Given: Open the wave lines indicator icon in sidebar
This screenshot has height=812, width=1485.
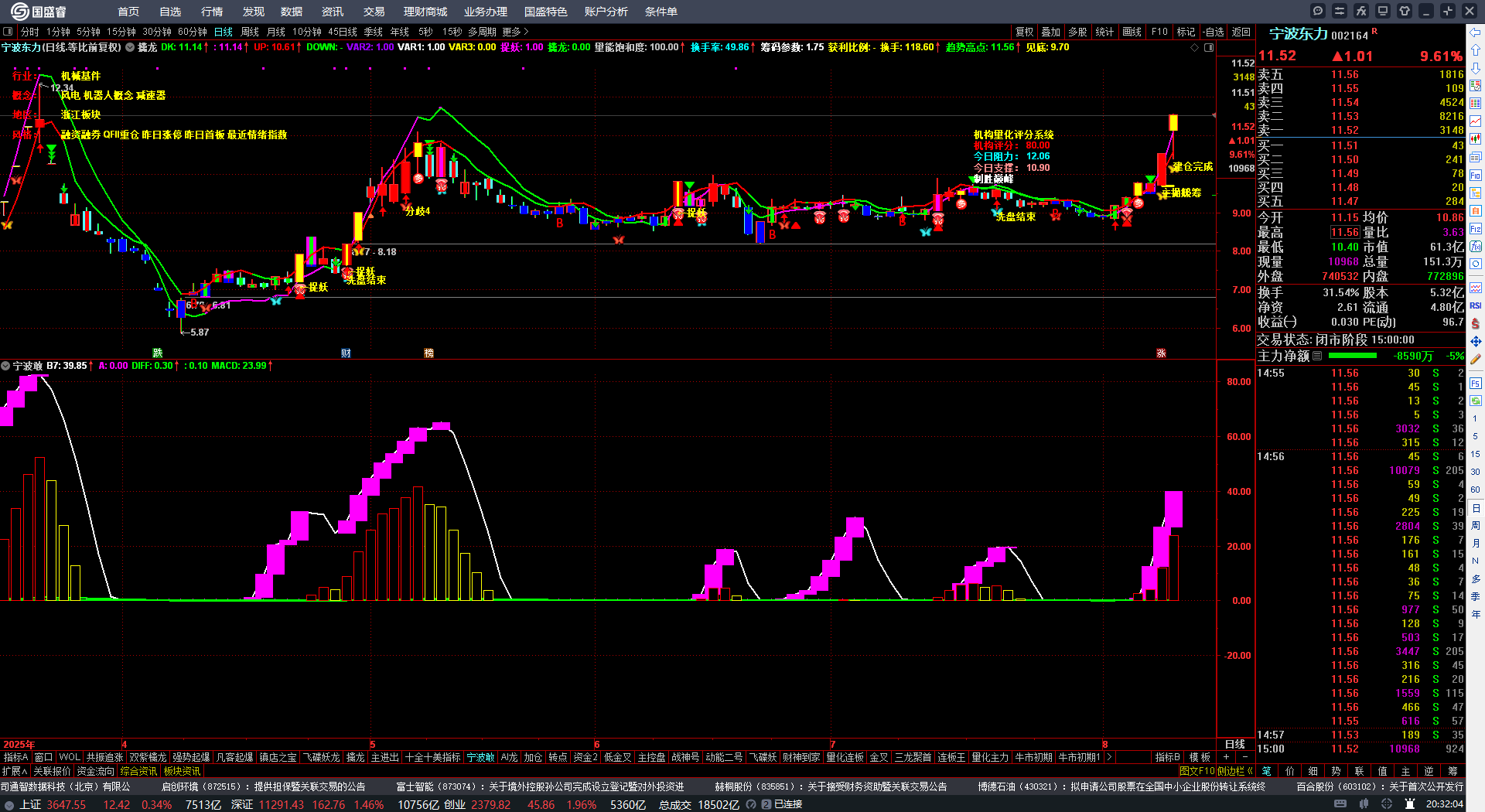Looking at the screenshot, I should tap(1476, 288).
